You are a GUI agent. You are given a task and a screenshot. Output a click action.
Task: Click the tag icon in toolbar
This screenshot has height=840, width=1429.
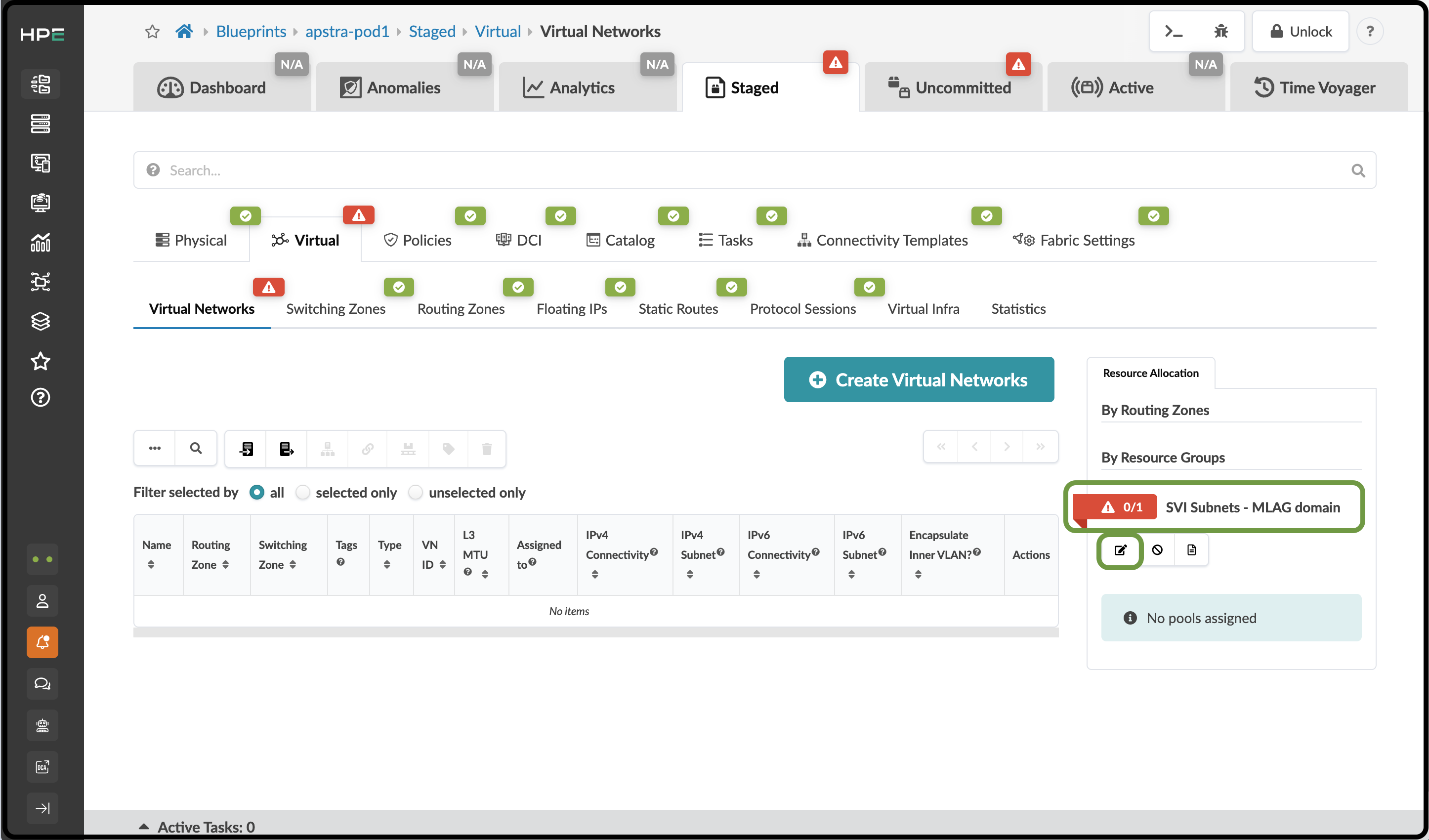[x=448, y=449]
